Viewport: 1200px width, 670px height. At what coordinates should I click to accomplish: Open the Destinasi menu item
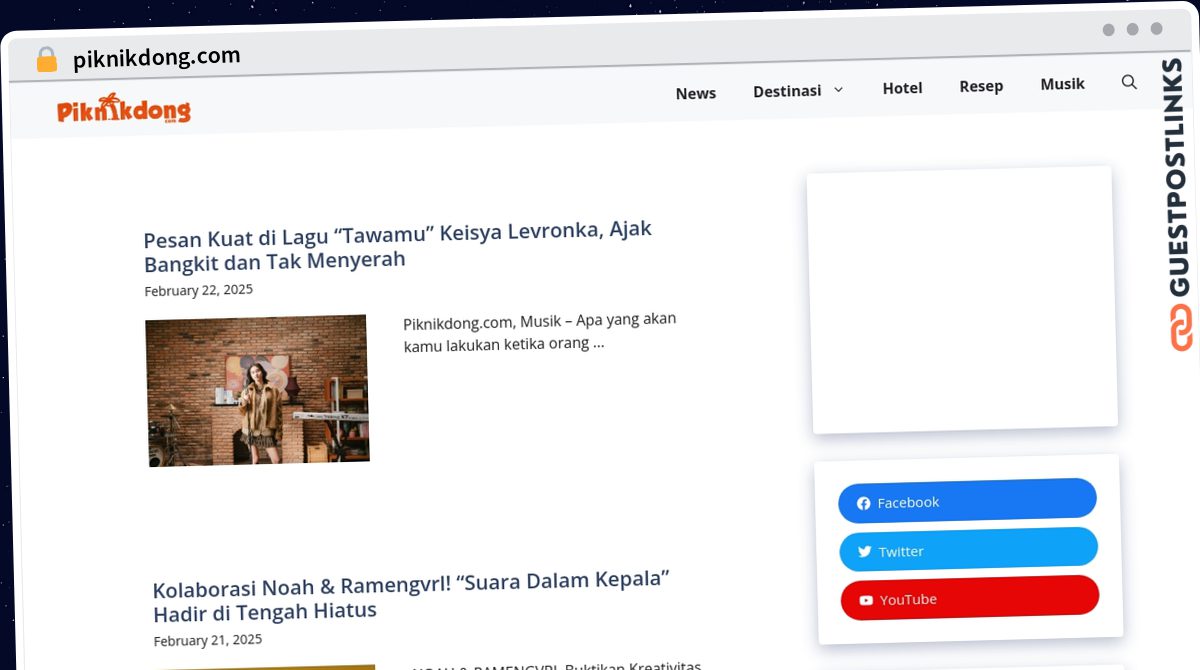click(x=787, y=91)
